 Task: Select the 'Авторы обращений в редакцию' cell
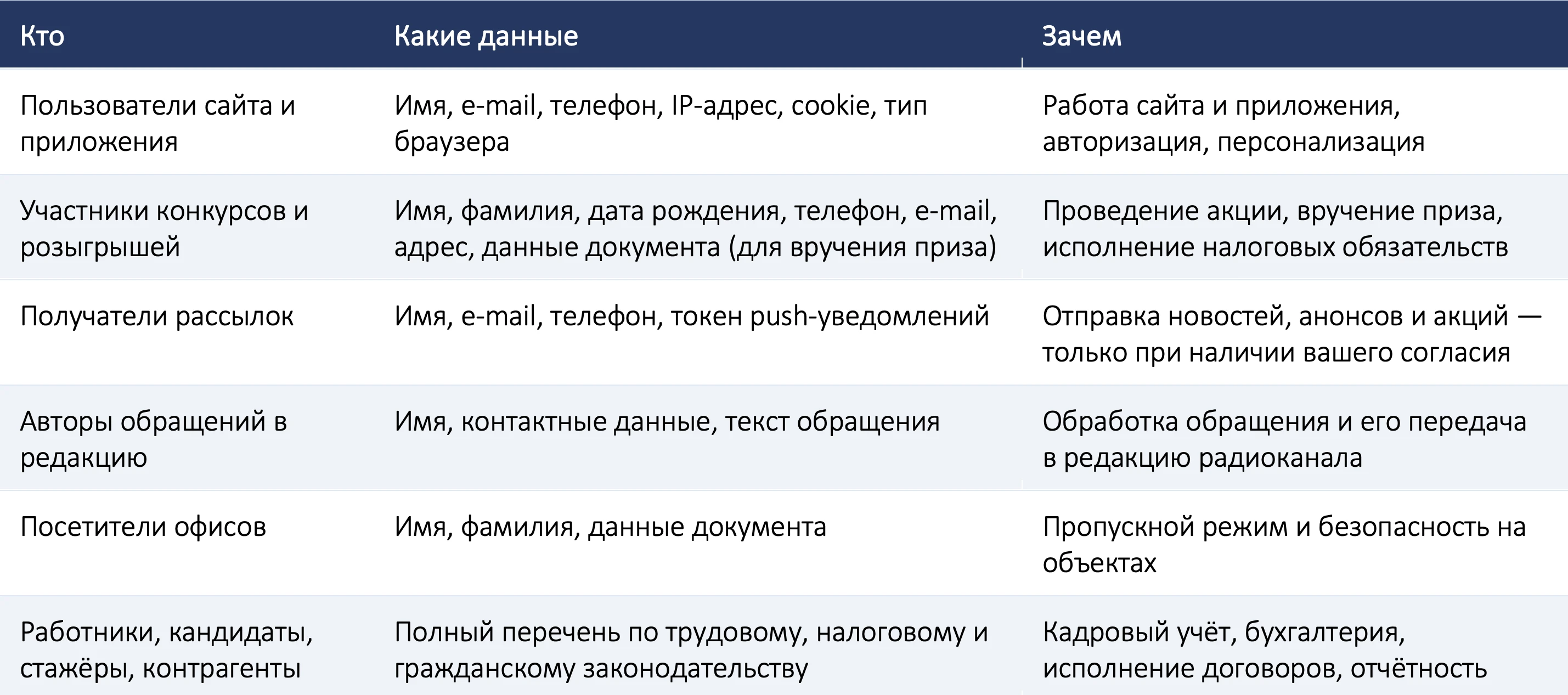187,438
